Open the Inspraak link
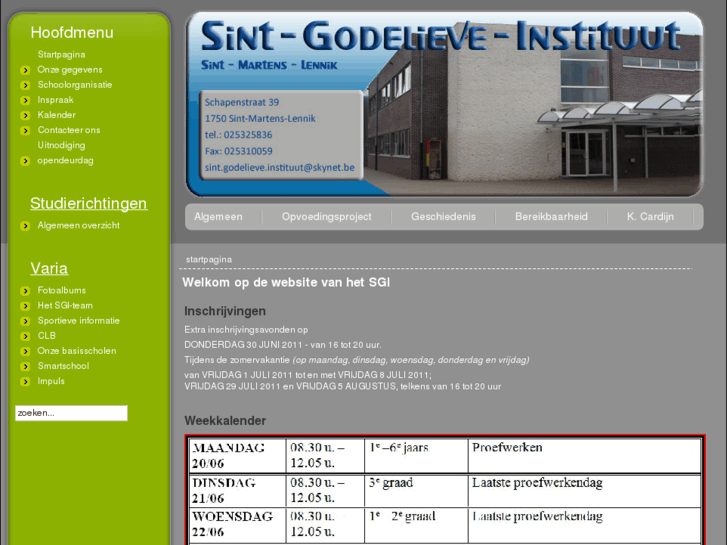 55,100
